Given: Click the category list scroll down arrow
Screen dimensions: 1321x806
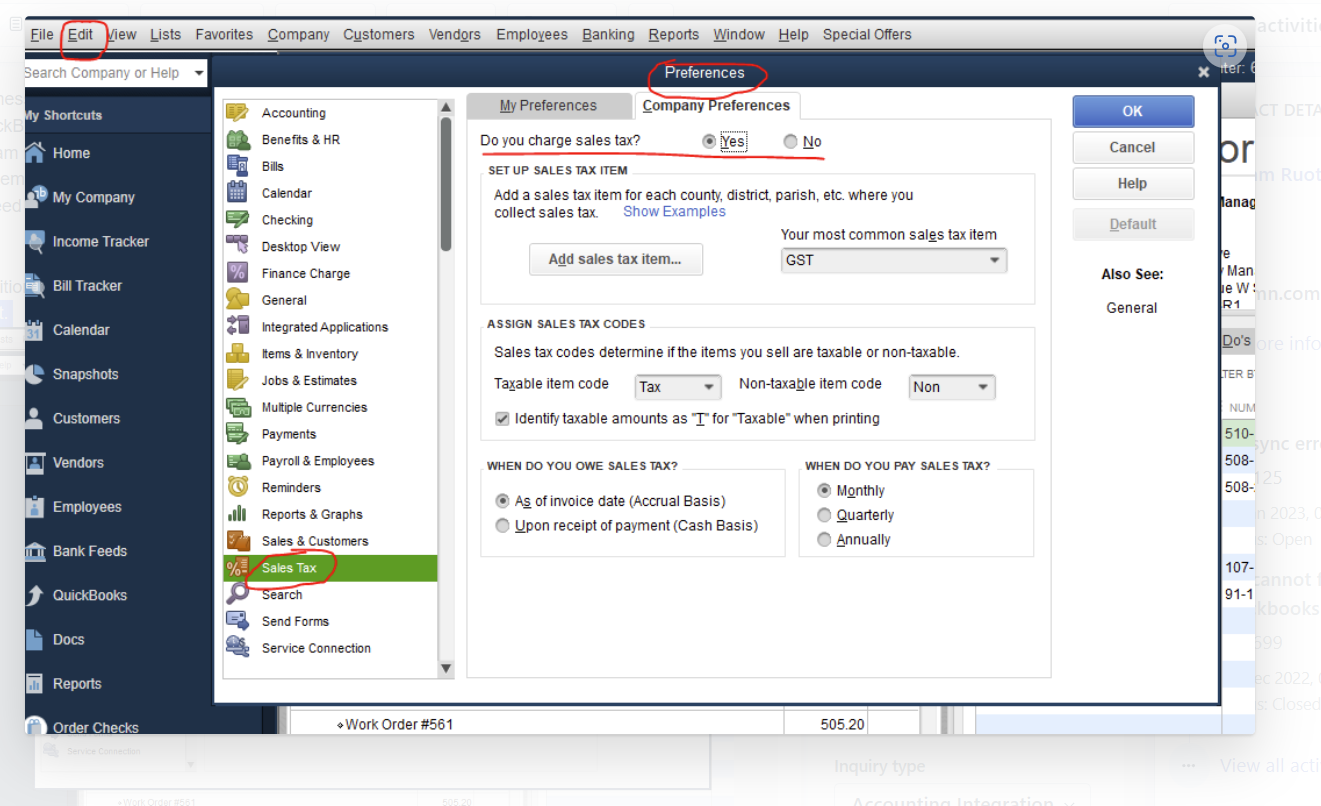Looking at the screenshot, I should pyautogui.click(x=446, y=668).
